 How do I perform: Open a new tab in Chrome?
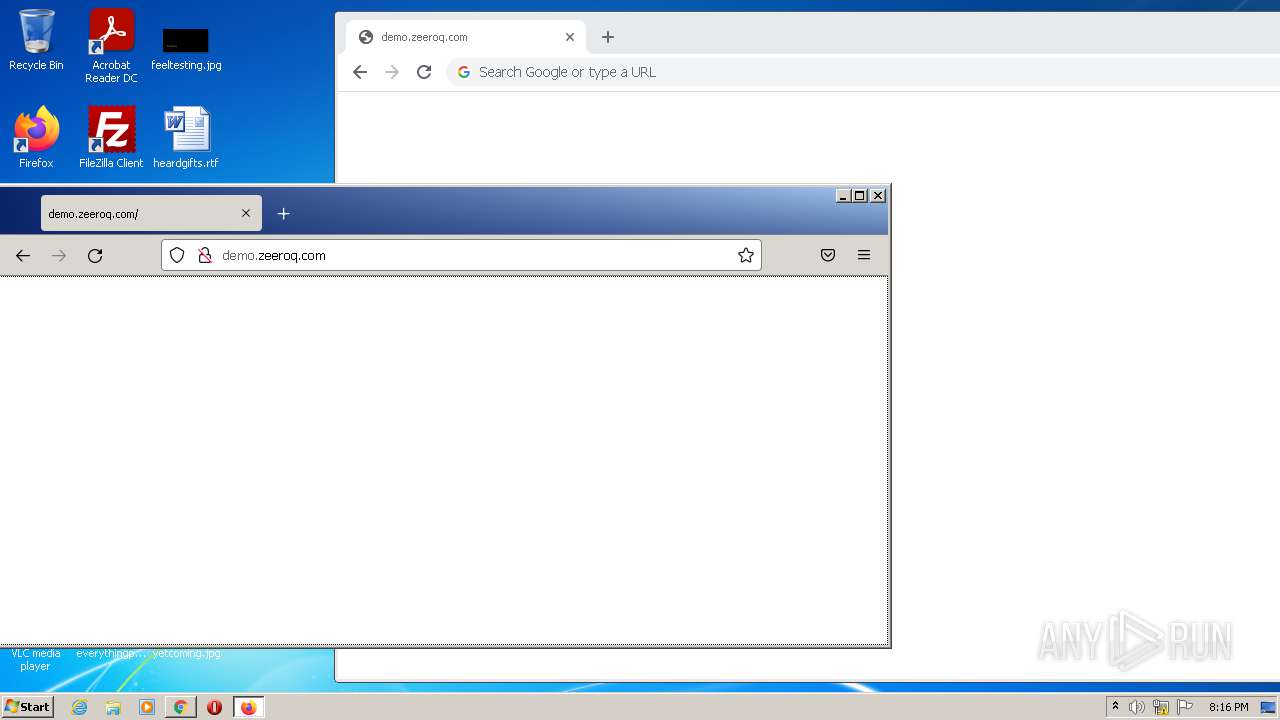click(x=608, y=37)
